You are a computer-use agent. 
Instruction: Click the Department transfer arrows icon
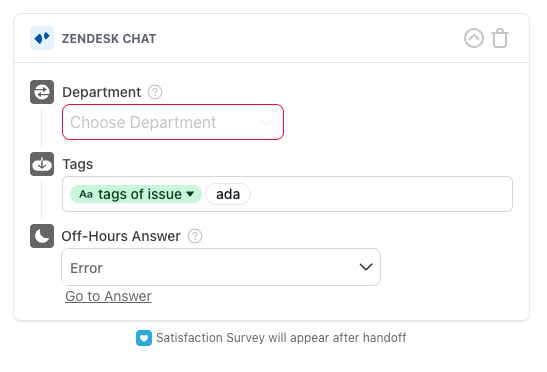coord(42,92)
